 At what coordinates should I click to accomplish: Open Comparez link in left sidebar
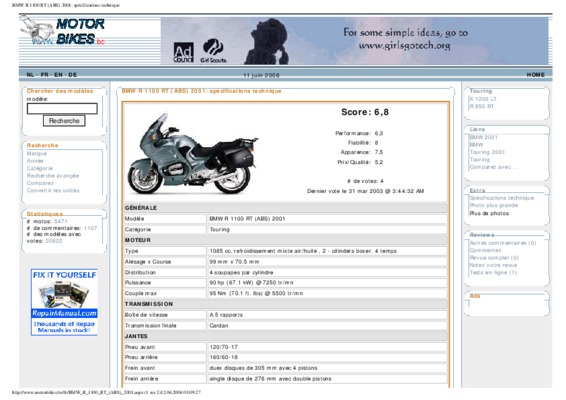[x=40, y=183]
